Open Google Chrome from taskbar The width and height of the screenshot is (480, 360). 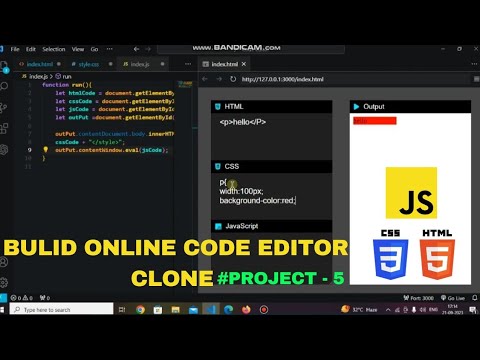[x=140, y=310]
